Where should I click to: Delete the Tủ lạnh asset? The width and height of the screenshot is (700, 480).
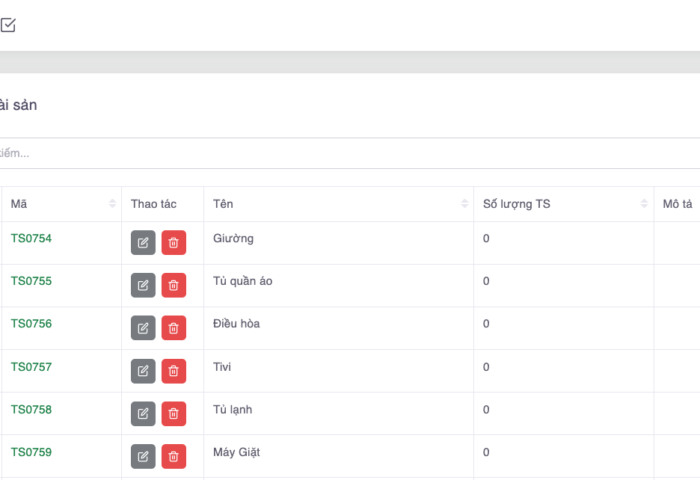[174, 414]
